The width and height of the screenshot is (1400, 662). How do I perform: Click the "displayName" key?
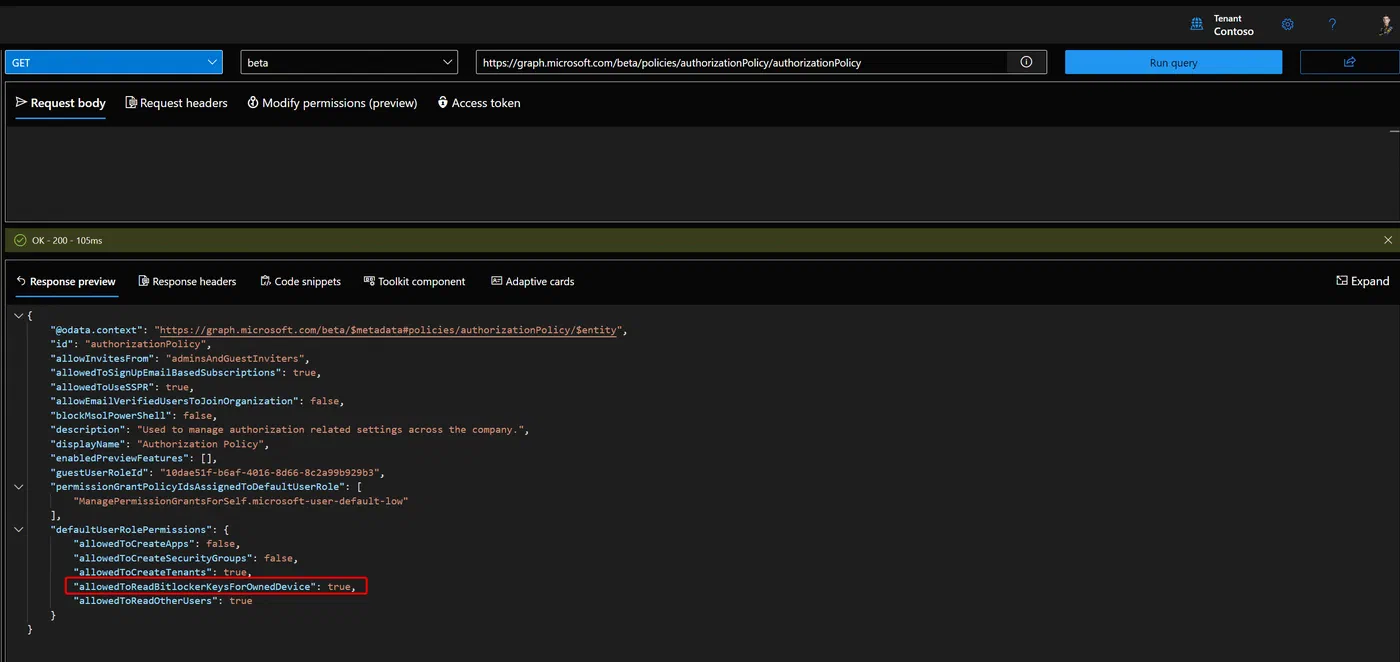[89, 444]
